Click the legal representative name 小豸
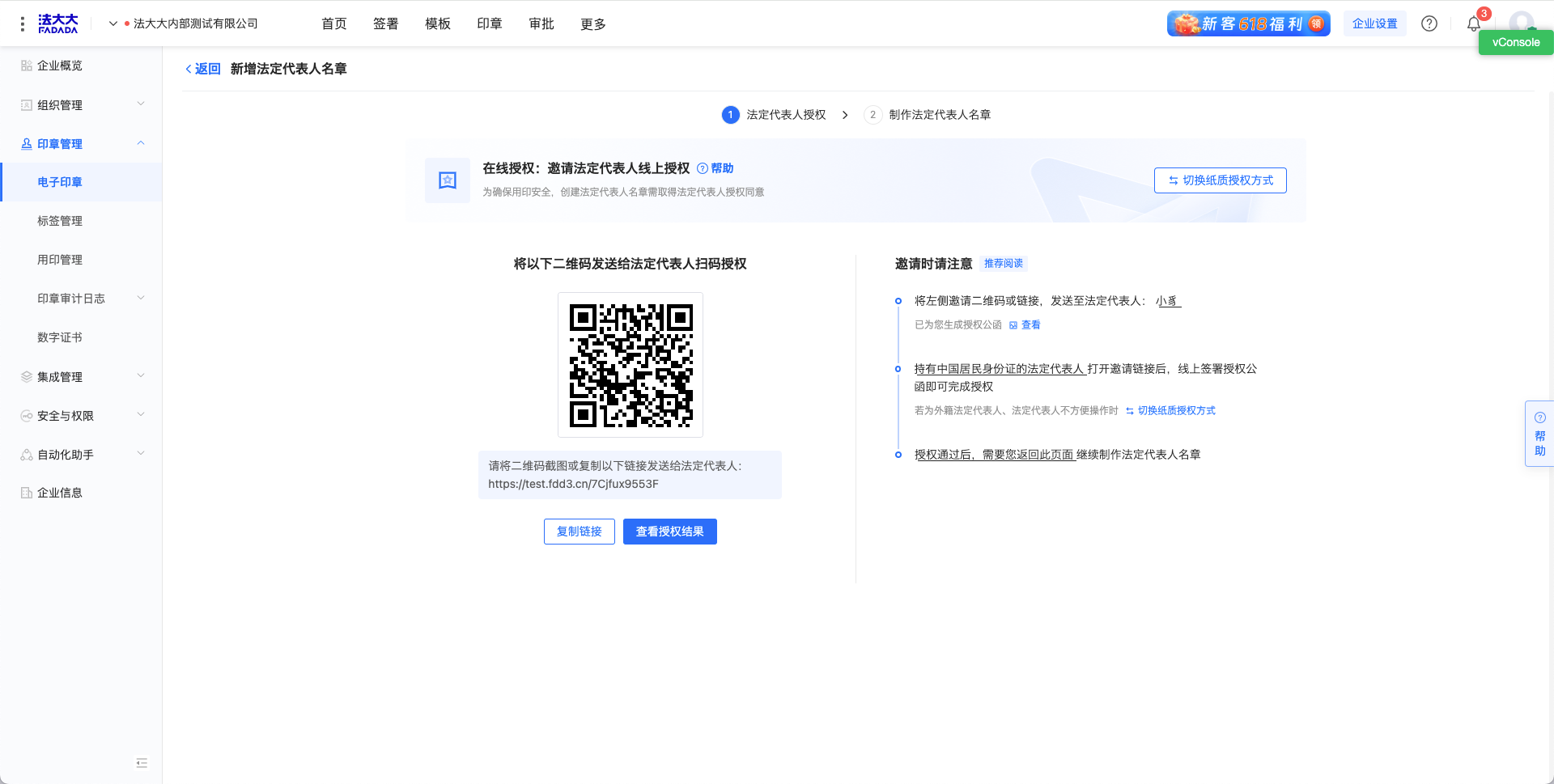The image size is (1554, 784). pos(1168,301)
